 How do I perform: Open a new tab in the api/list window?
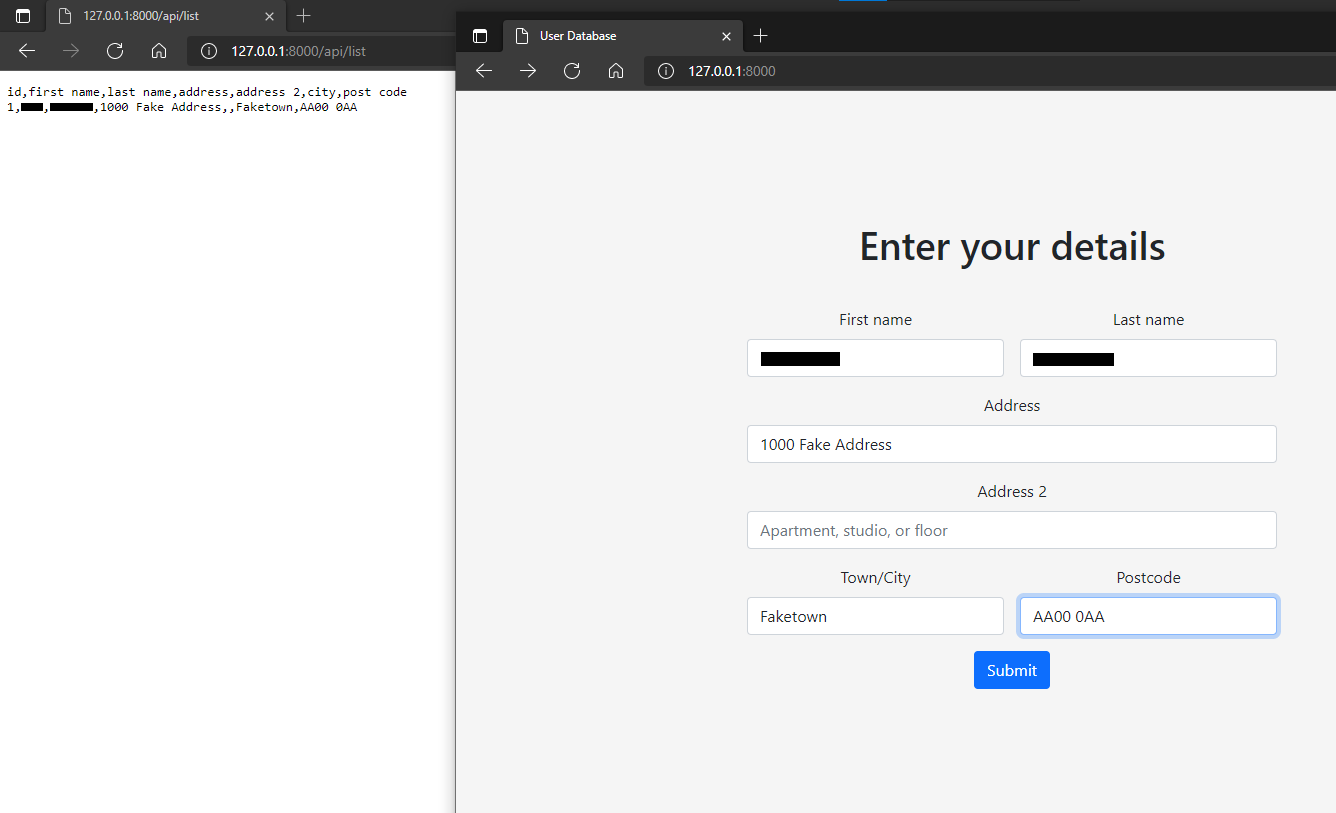[x=303, y=16]
